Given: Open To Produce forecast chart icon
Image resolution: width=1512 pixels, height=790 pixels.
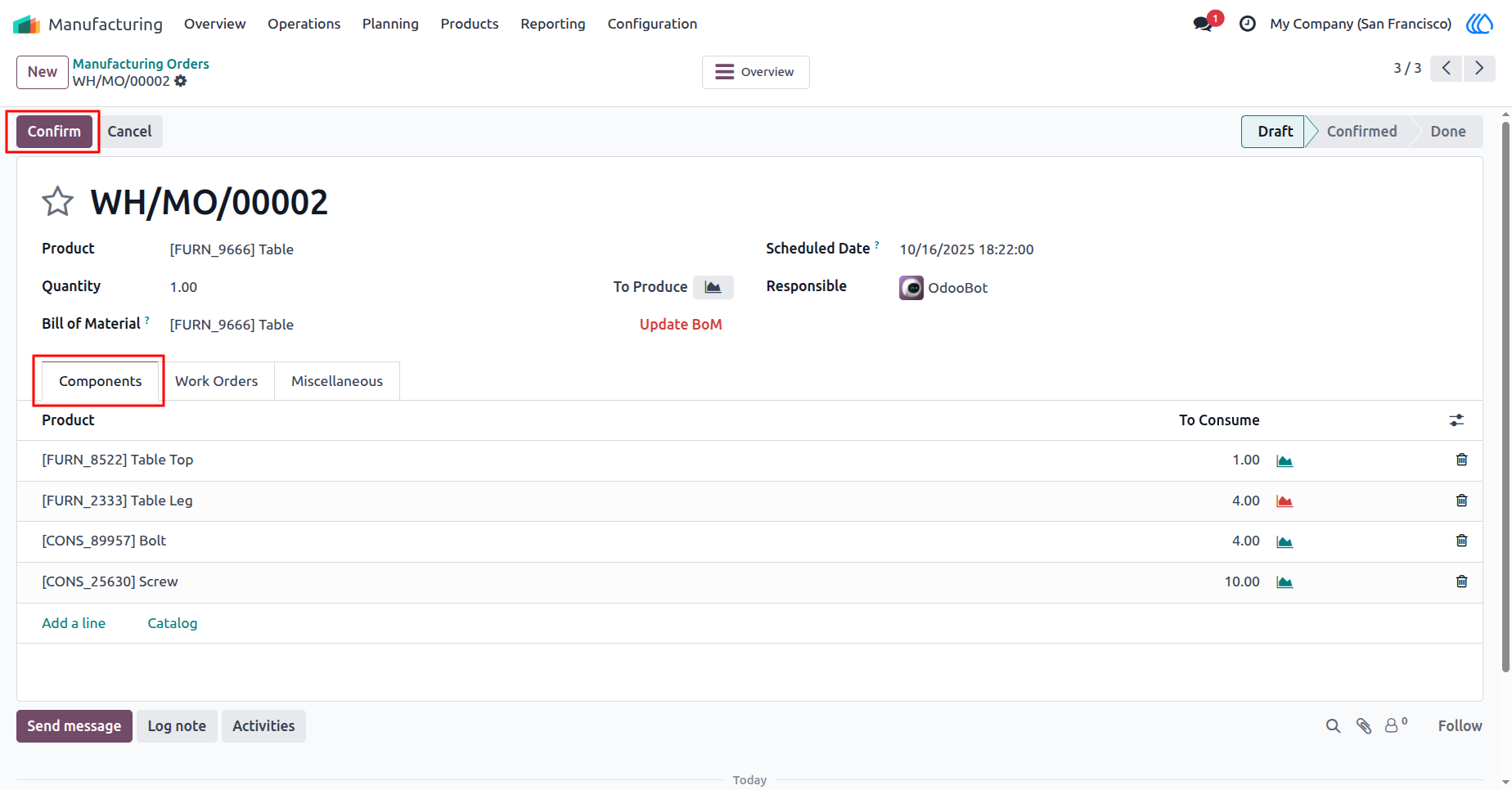Looking at the screenshot, I should (x=713, y=287).
